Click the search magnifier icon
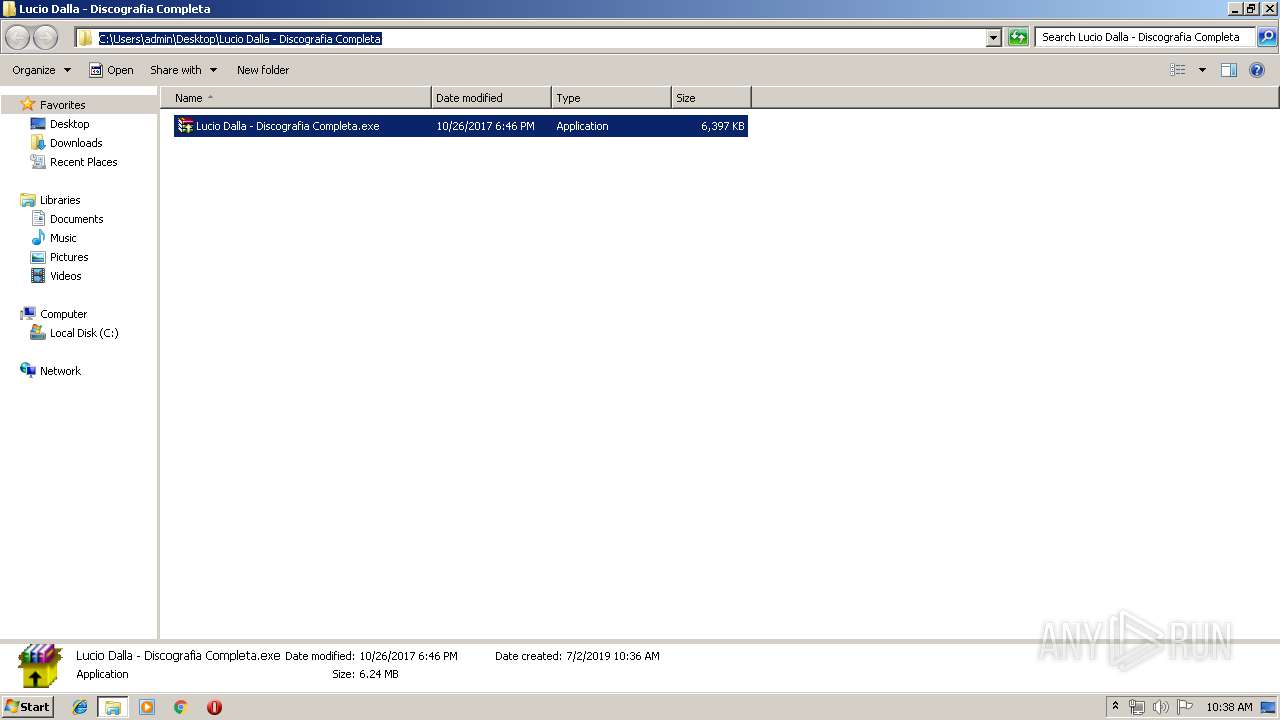Viewport: 1280px width, 720px height. (1267, 37)
